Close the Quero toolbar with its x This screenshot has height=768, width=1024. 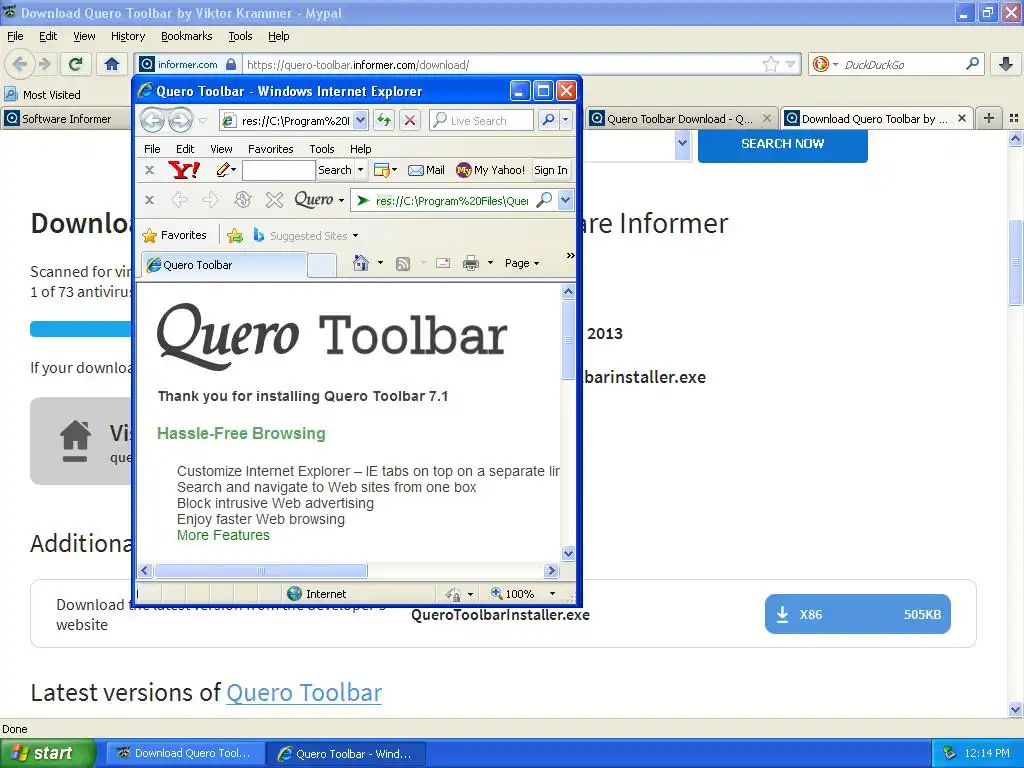pos(149,200)
